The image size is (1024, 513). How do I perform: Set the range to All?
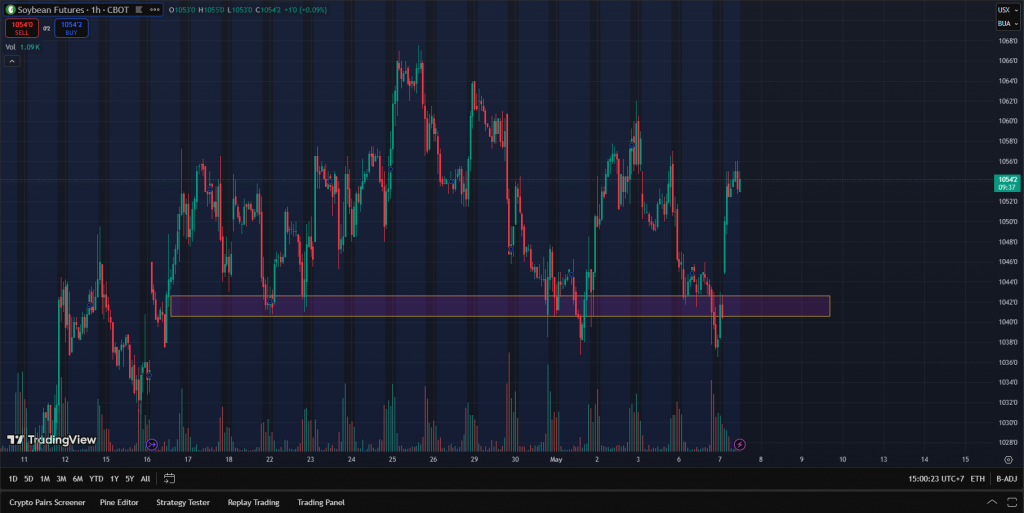[x=145, y=479]
